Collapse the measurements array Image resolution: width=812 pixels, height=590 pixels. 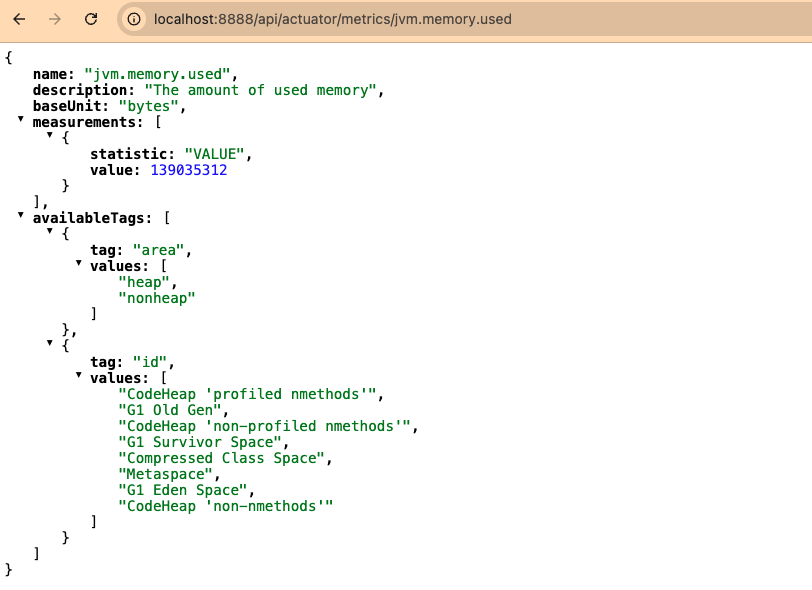coord(21,119)
